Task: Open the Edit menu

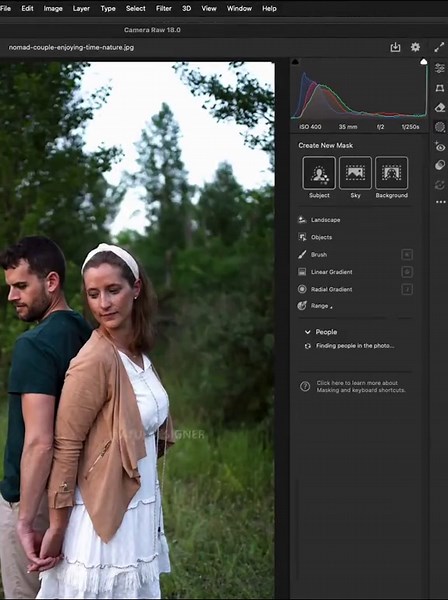Action: (27, 8)
